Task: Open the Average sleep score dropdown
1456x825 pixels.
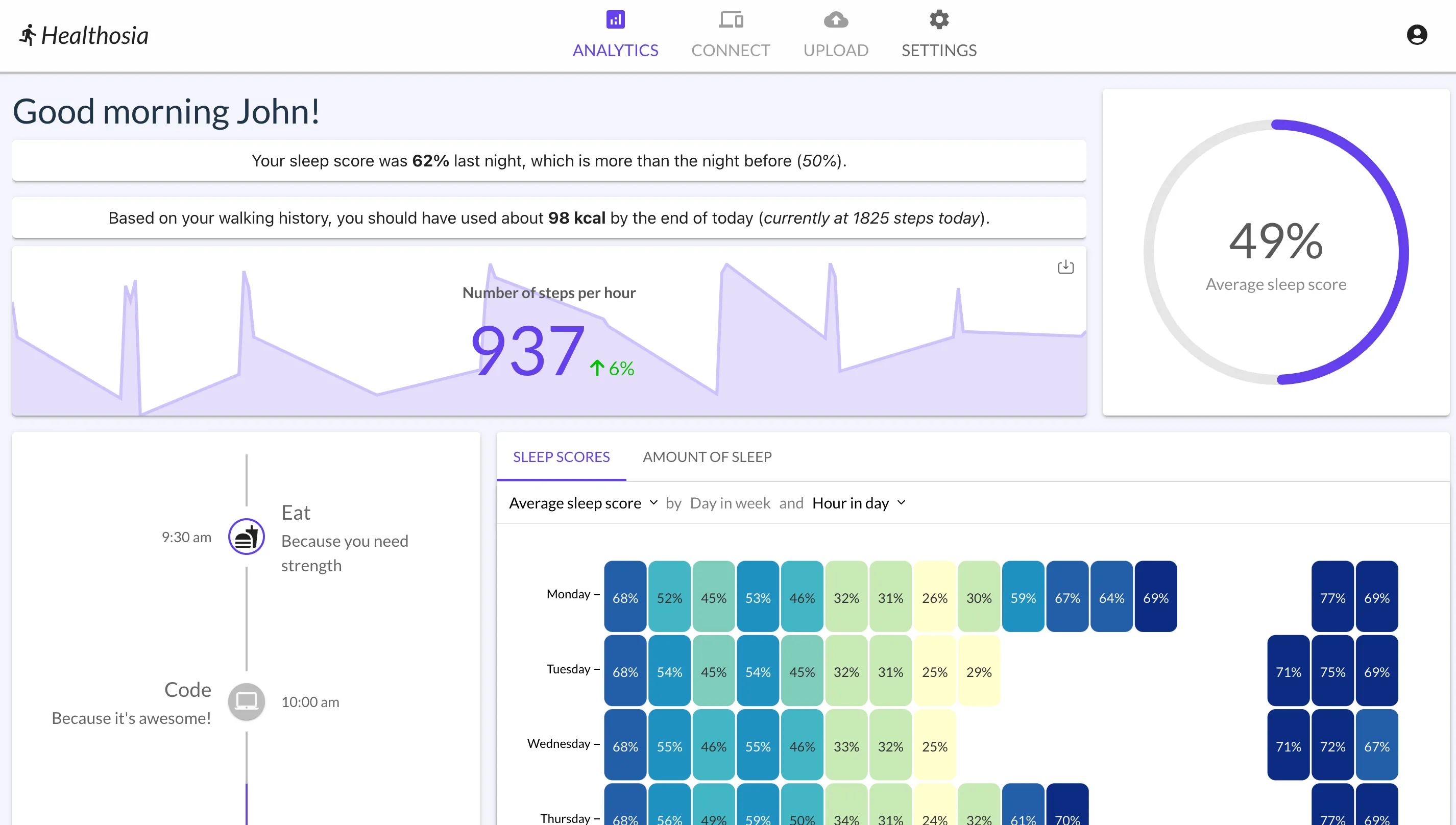Action: (584, 503)
